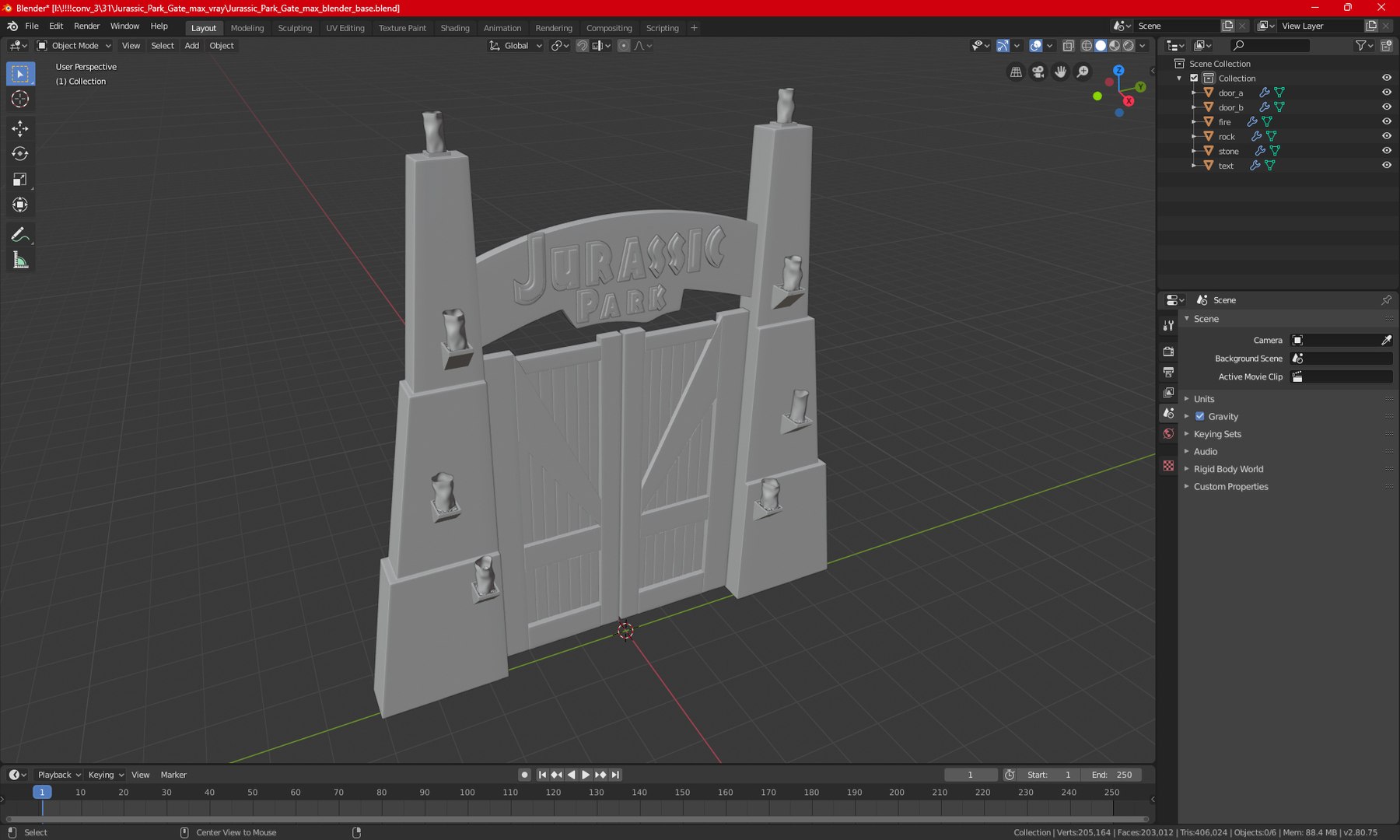This screenshot has width=1400, height=840.
Task: Switch to the Sculpting workspace tab
Action: click(295, 28)
